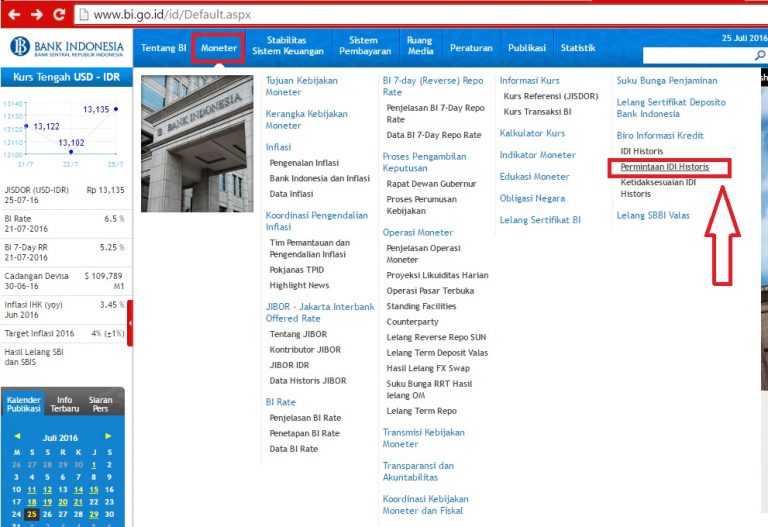Go to previous month in calendar
This screenshot has height=527, width=768.
(17, 436)
